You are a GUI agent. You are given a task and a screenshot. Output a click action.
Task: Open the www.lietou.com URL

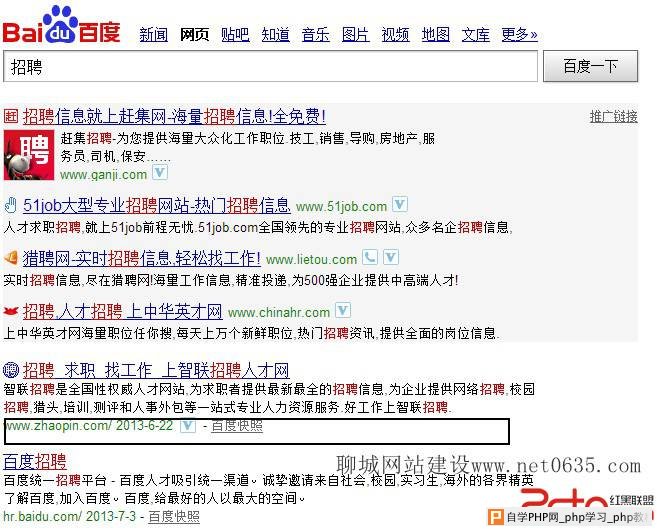click(311, 259)
